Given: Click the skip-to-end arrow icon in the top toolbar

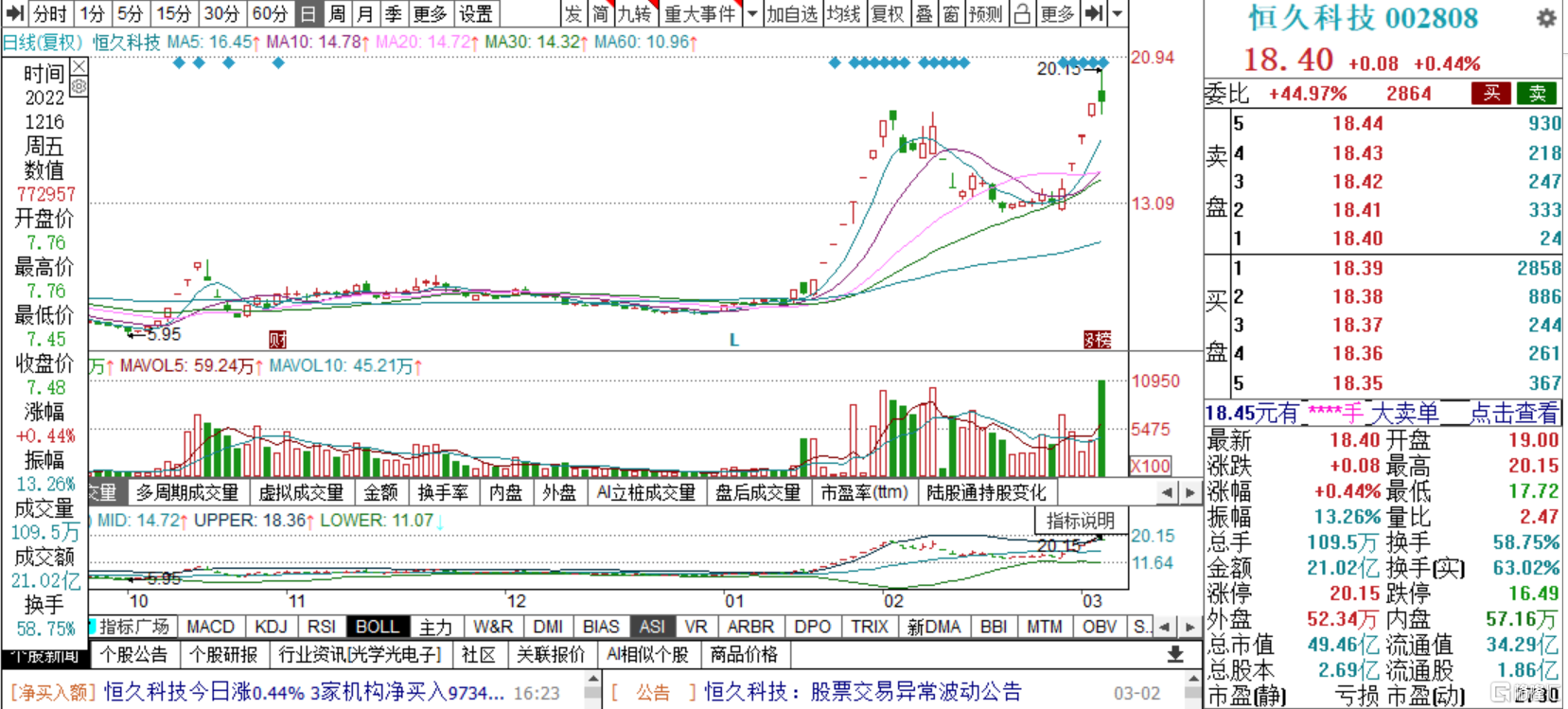Looking at the screenshot, I should (x=1093, y=13).
